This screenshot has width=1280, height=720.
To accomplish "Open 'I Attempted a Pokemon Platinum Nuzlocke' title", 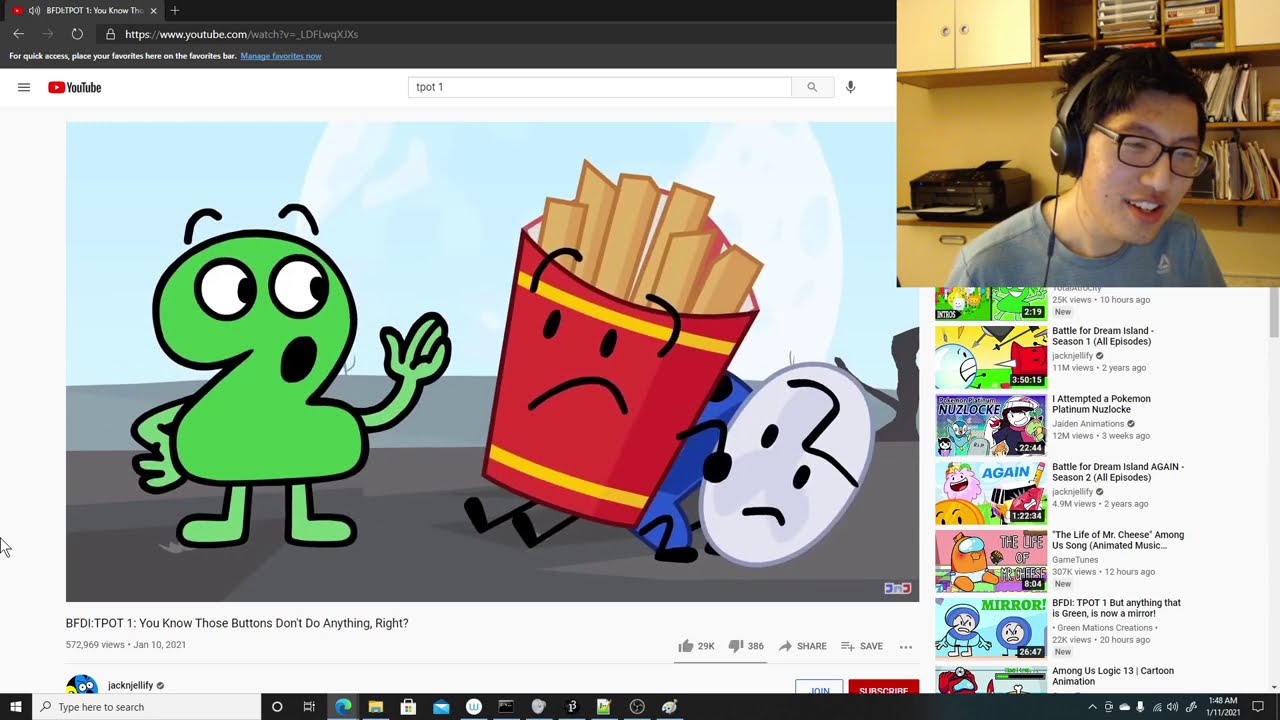I will point(1101,404).
